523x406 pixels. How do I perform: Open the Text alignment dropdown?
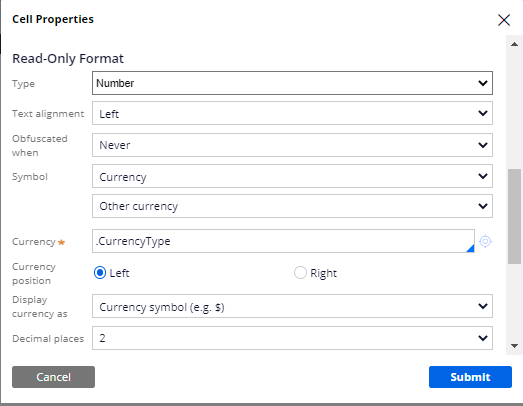(292, 113)
